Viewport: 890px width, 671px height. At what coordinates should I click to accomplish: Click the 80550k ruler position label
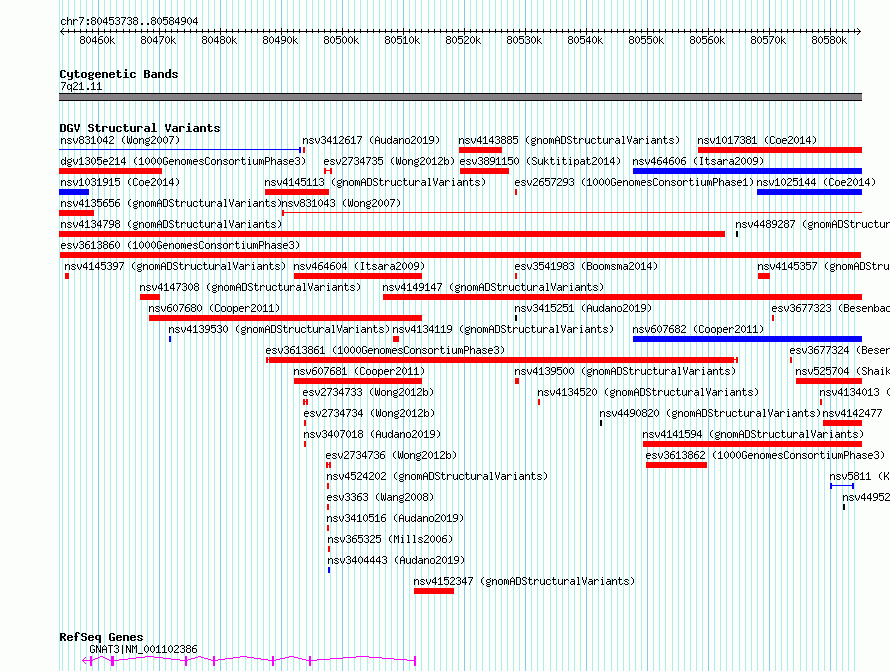coord(646,40)
